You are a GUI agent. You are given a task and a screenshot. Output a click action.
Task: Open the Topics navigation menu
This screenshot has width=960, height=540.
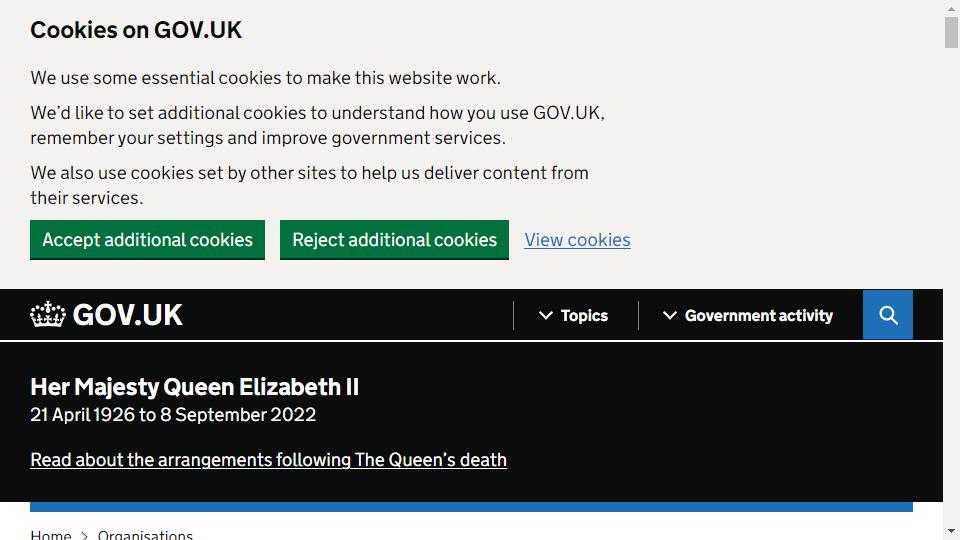click(573, 315)
